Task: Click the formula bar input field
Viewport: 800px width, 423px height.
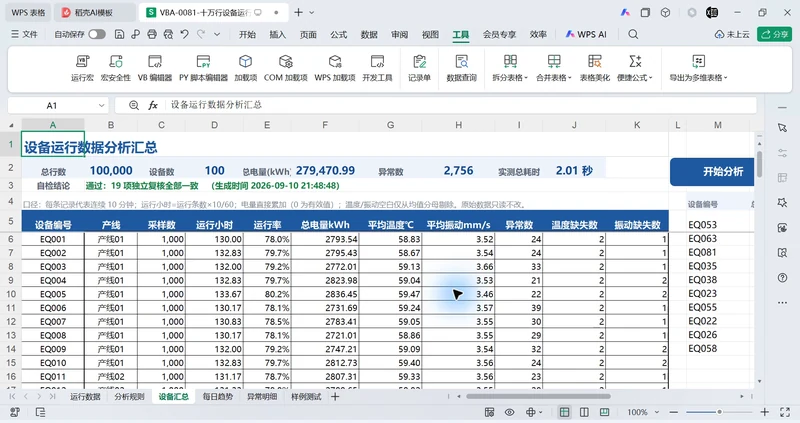Action: (459, 105)
